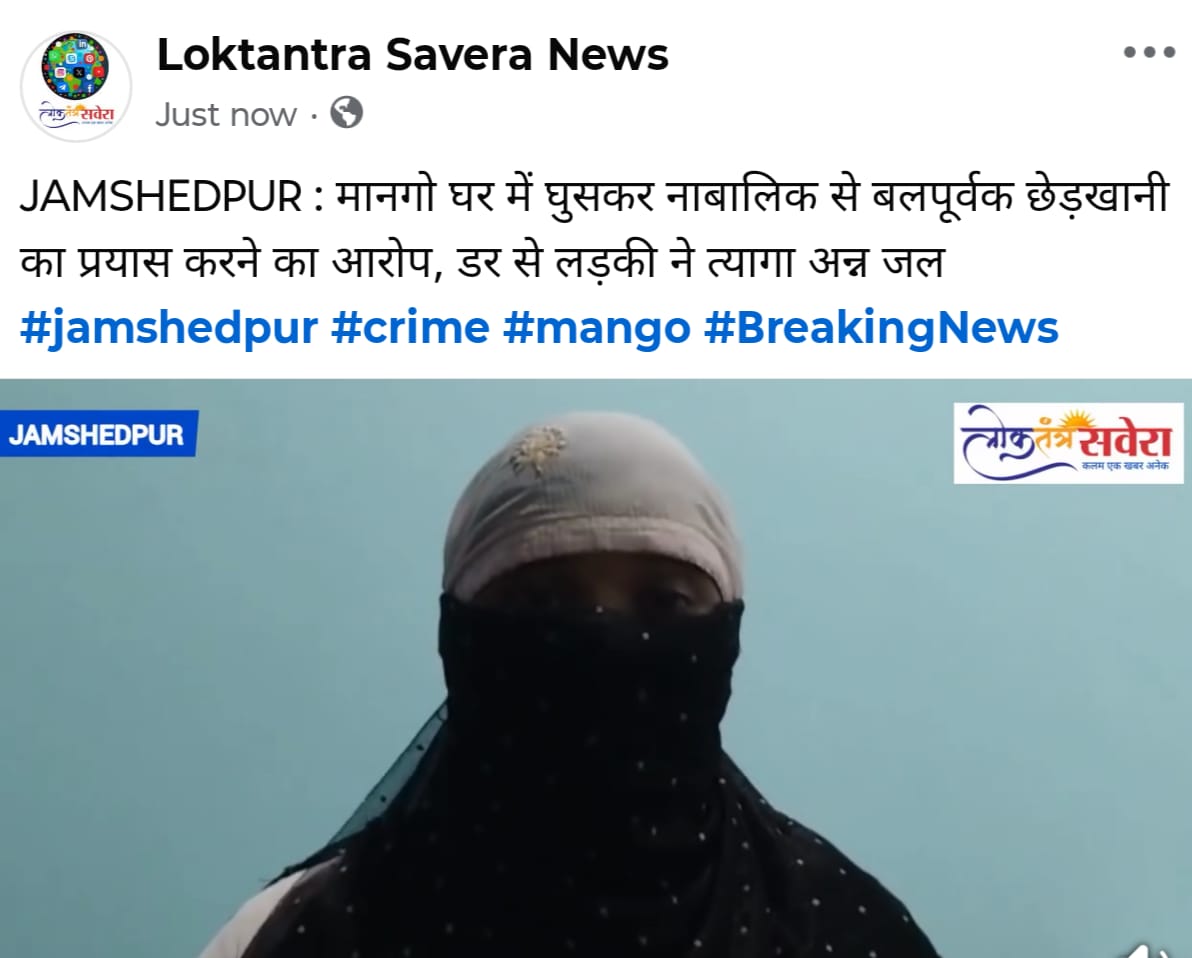Click the Hindi headline's first line
This screenshot has width=1192, height=958.
(594, 196)
